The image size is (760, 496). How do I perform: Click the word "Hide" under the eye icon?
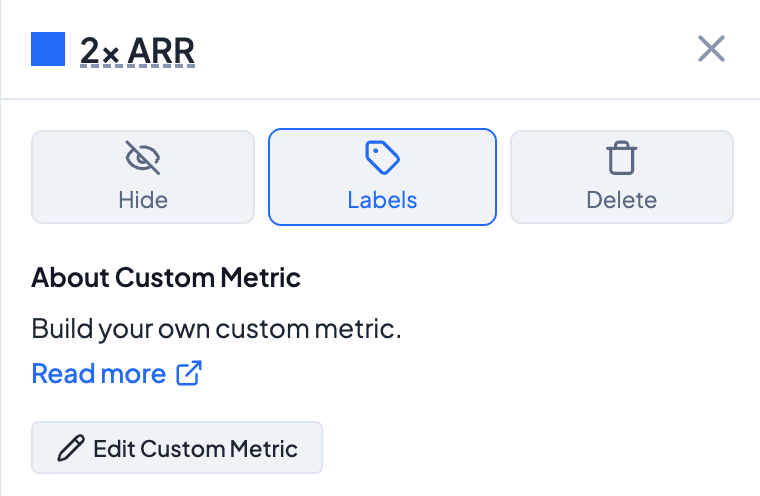coord(143,200)
